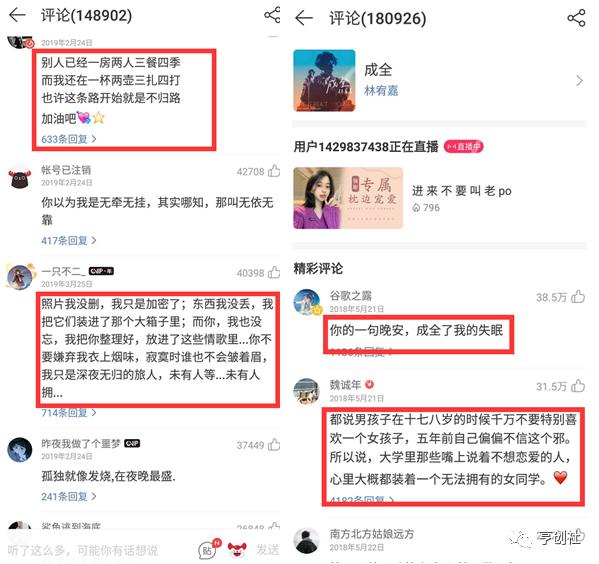The width and height of the screenshot is (599, 564).
Task: Like 魏诚年's comment with 31.5万 likes
Action: pyautogui.click(x=578, y=386)
